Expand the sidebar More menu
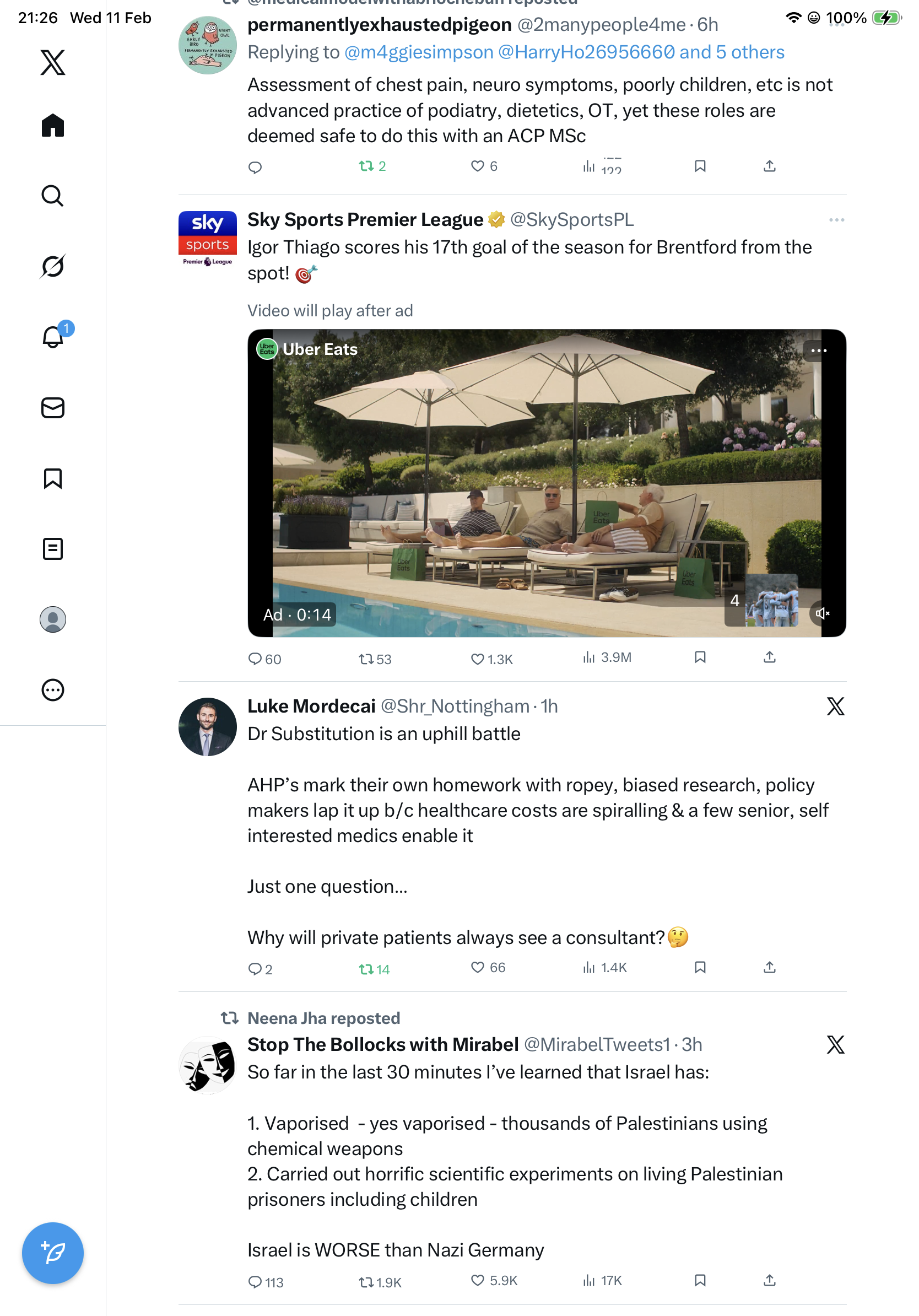 (x=53, y=690)
